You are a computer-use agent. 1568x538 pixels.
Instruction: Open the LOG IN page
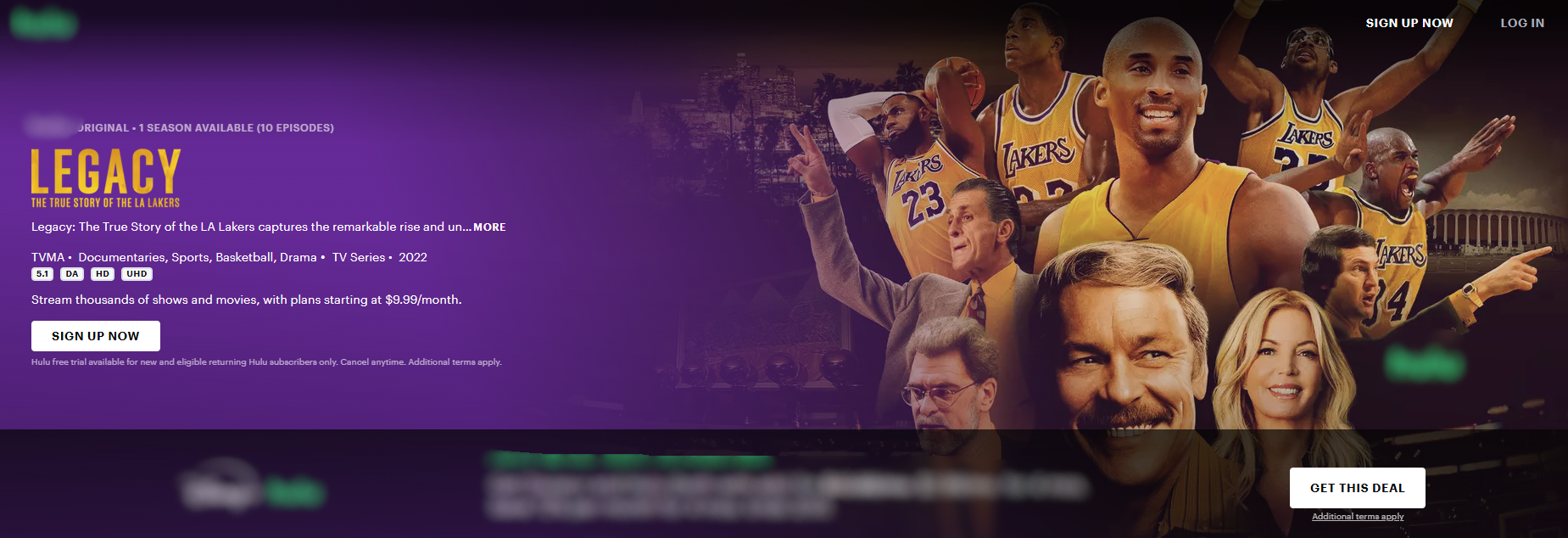(x=1522, y=23)
